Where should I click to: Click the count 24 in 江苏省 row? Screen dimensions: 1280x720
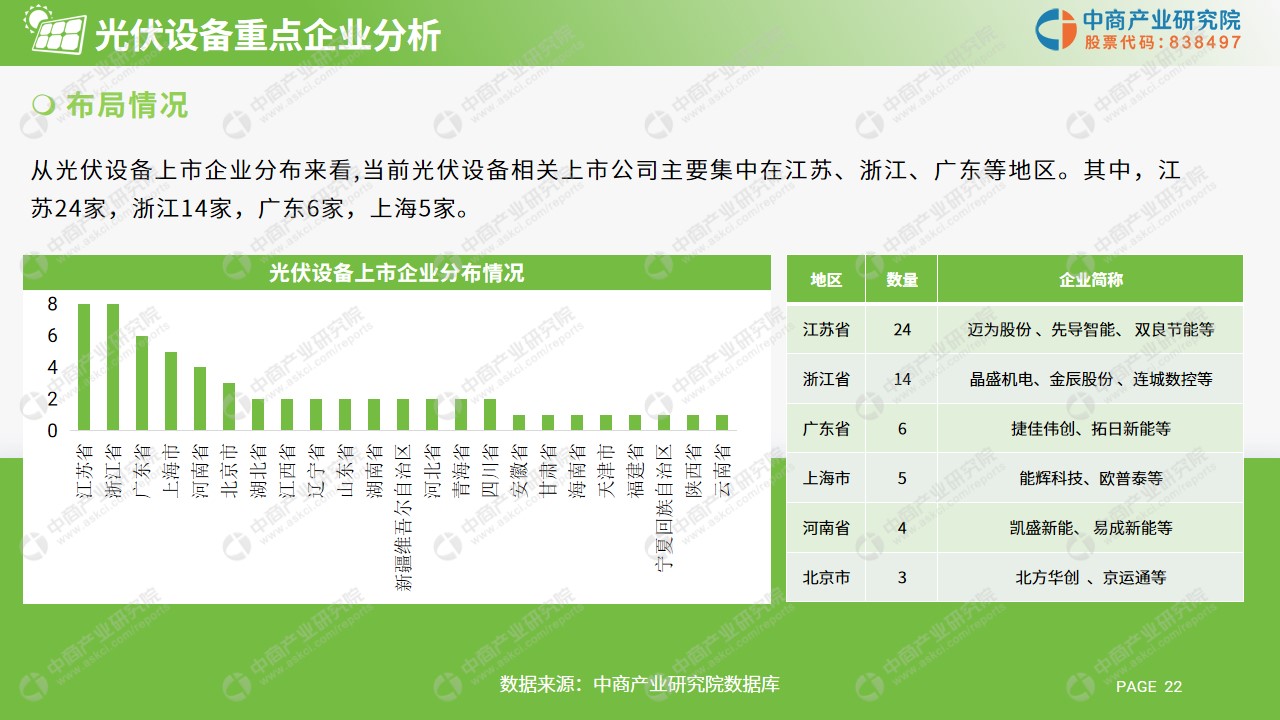tap(902, 329)
